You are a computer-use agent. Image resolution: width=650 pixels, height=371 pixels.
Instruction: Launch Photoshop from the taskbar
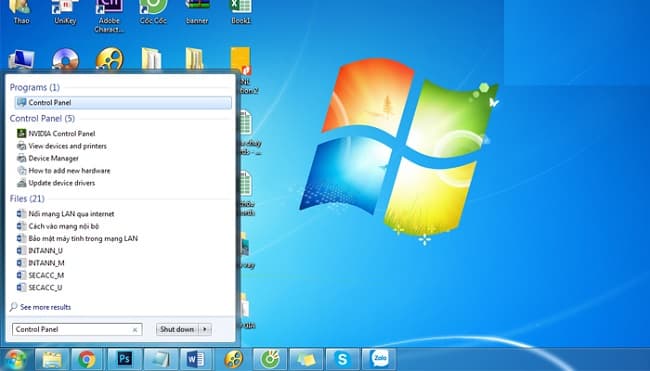(124, 359)
